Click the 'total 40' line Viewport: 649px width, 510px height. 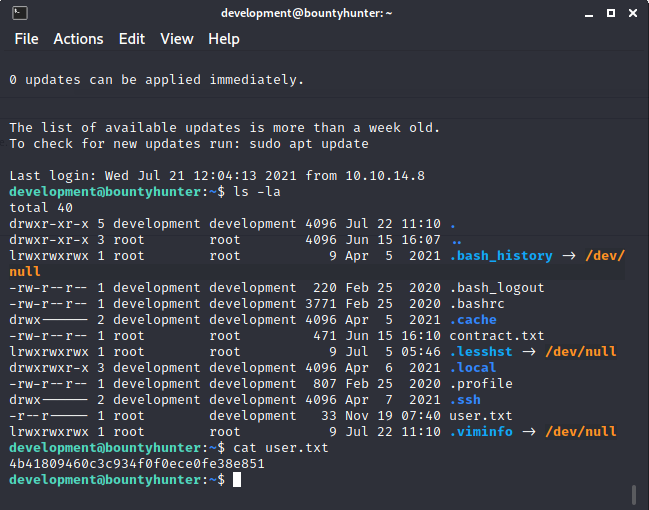[41, 208]
